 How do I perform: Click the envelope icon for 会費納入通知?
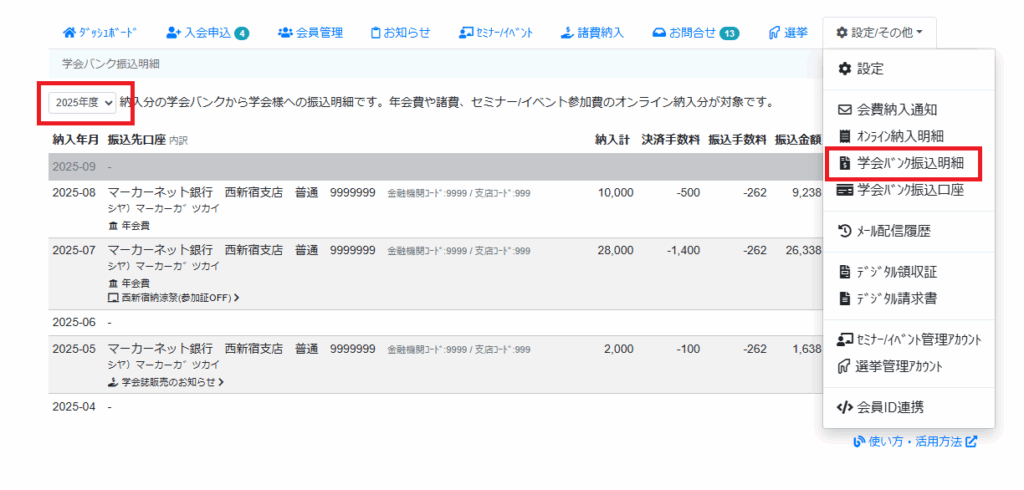coord(844,110)
